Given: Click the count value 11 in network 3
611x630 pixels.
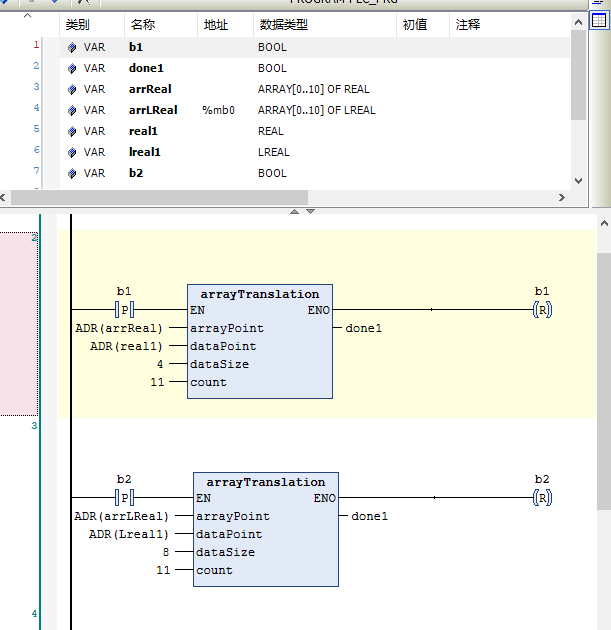Looking at the screenshot, I should [x=163, y=570].
